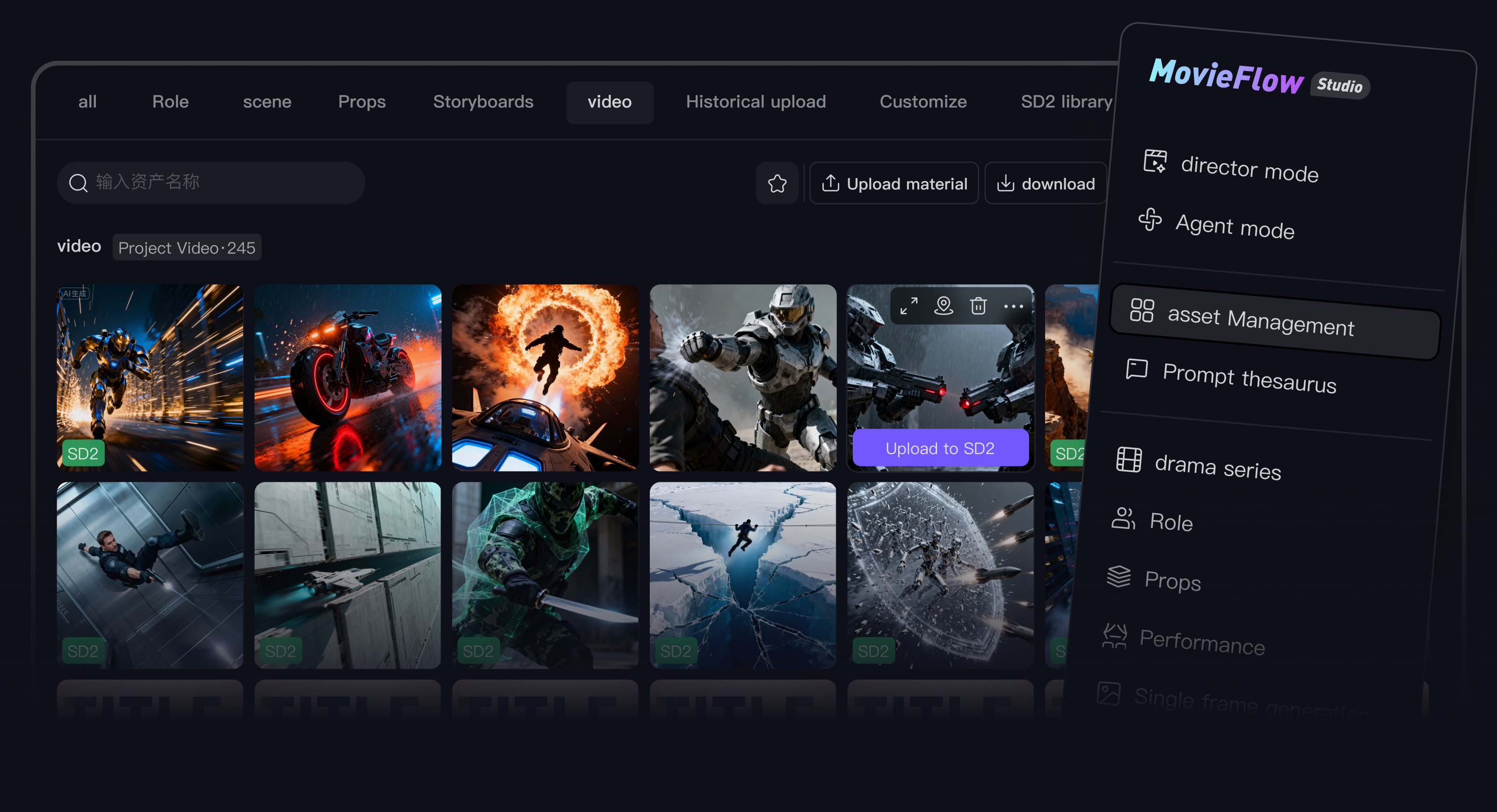Open the ice crevasse jumper video thumbnail
1497x812 pixels.
coord(743,575)
